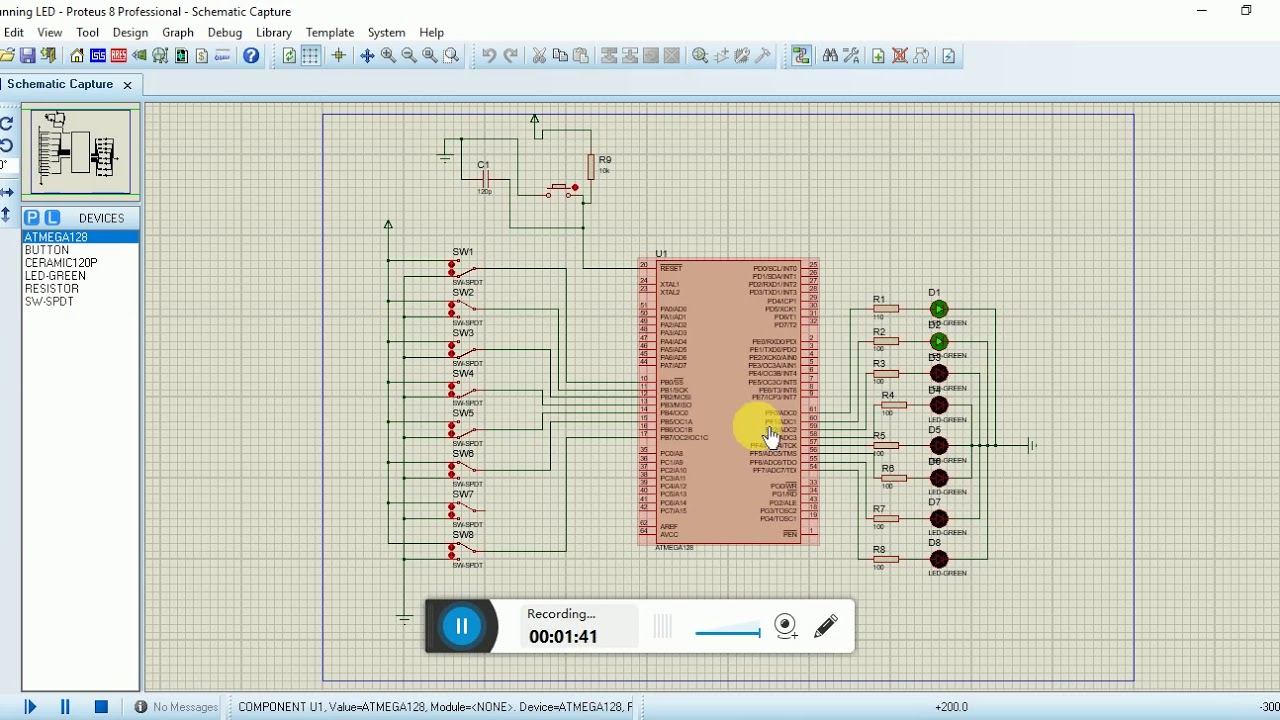Click the ATMEGA128 U1 chip
This screenshot has width=1280, height=720.
pyautogui.click(x=728, y=401)
